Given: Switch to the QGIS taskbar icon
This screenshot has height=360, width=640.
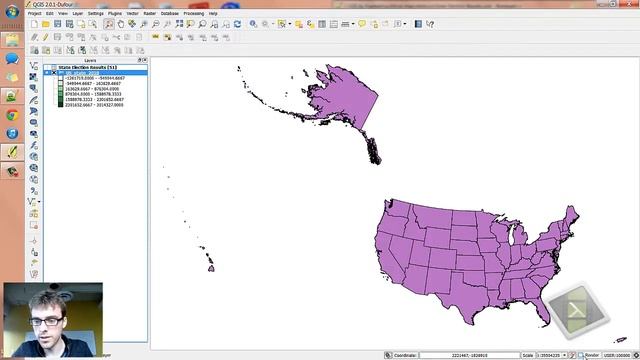Looking at the screenshot, I should click(x=12, y=152).
